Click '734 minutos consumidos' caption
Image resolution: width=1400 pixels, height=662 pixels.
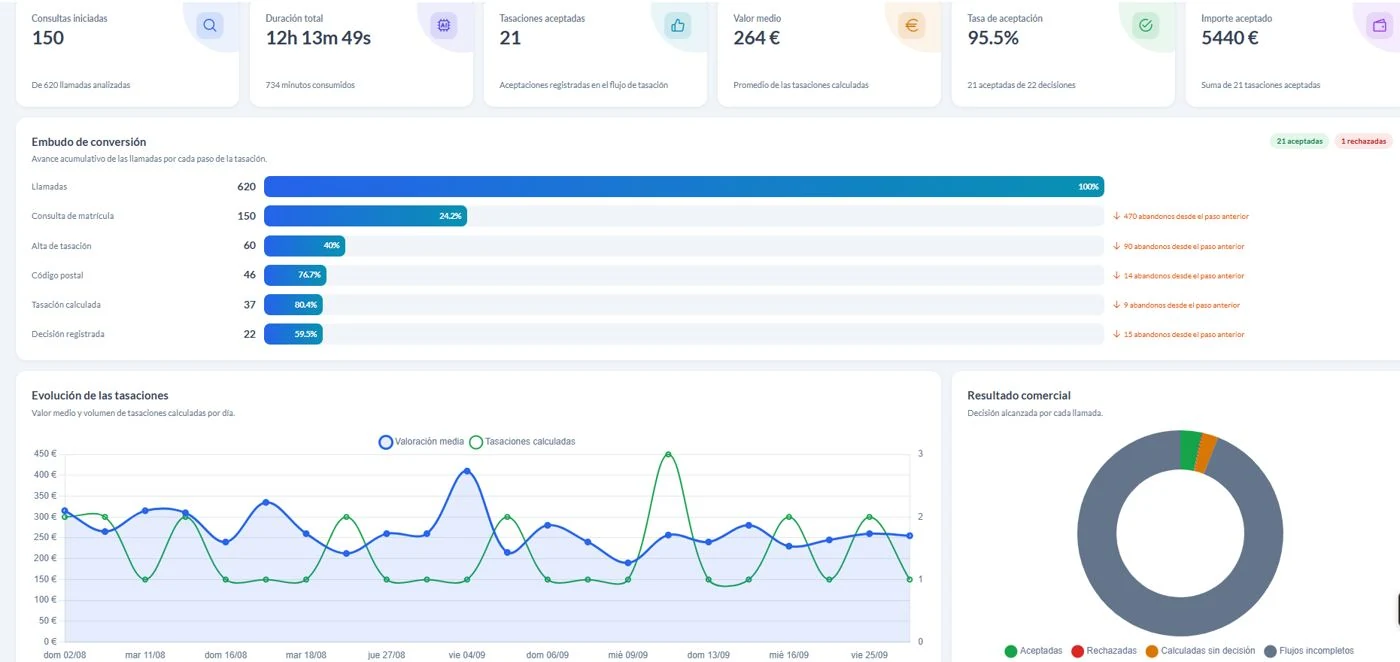click(x=310, y=85)
